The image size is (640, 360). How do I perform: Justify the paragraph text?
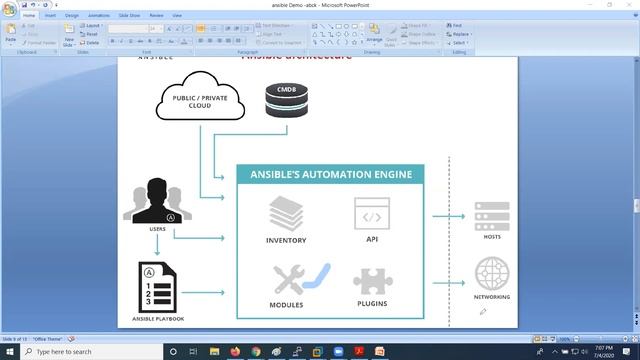point(228,41)
